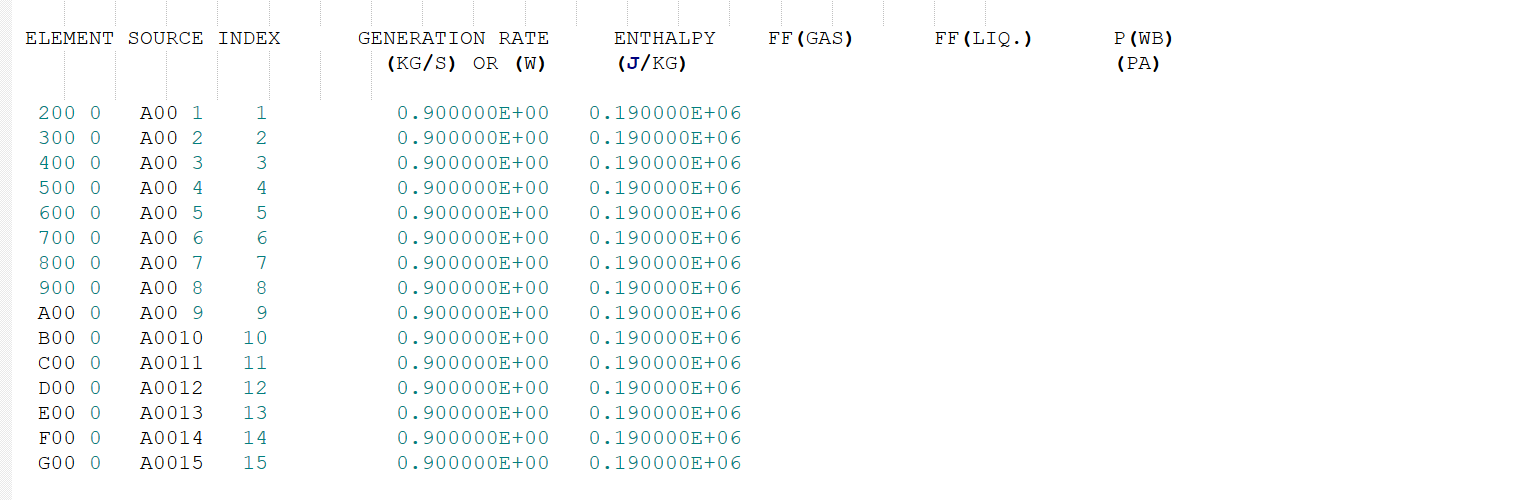Click the FF(GAS) column header

coord(810,39)
